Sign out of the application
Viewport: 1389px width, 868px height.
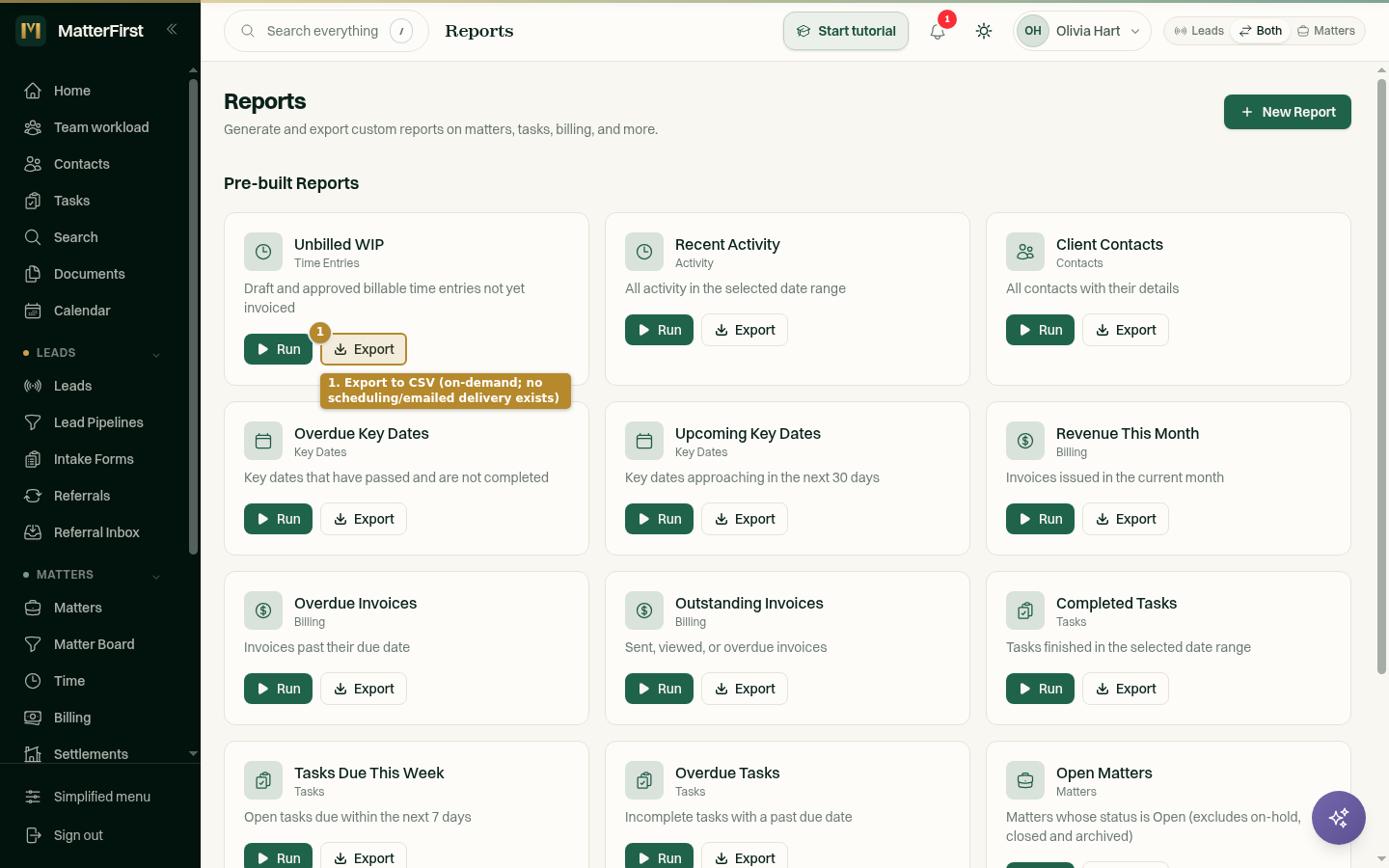(100, 835)
